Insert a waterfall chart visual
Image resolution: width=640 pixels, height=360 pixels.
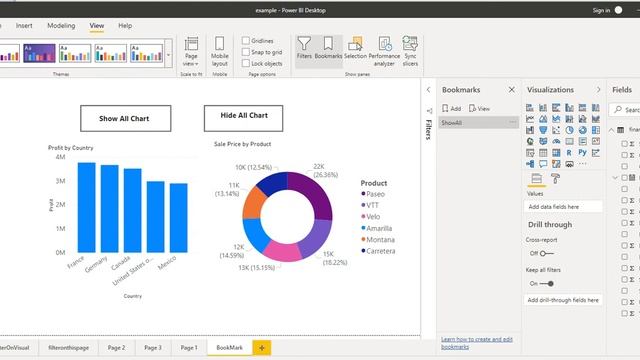point(530,130)
